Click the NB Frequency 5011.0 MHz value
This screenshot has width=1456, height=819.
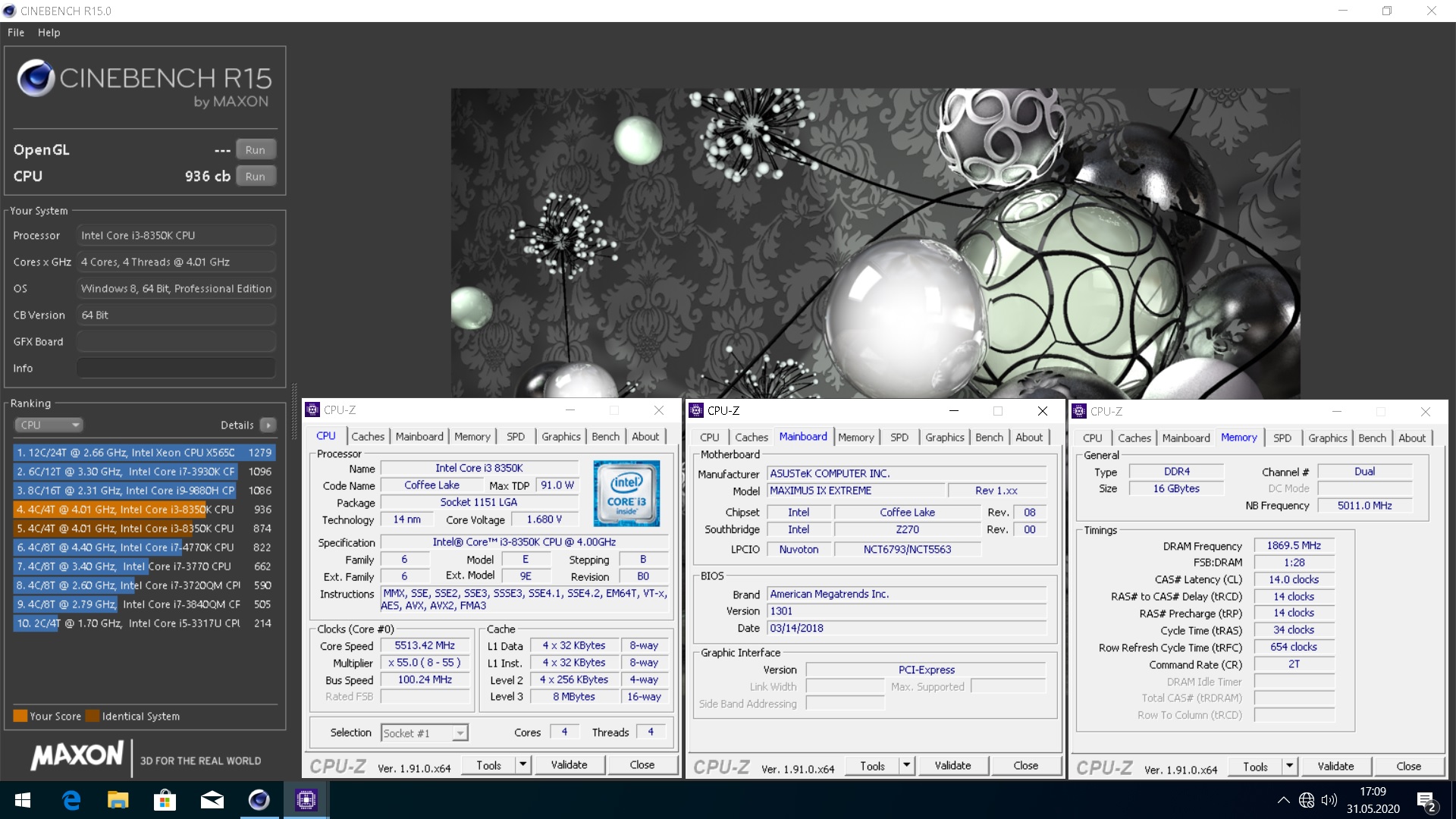(1364, 506)
